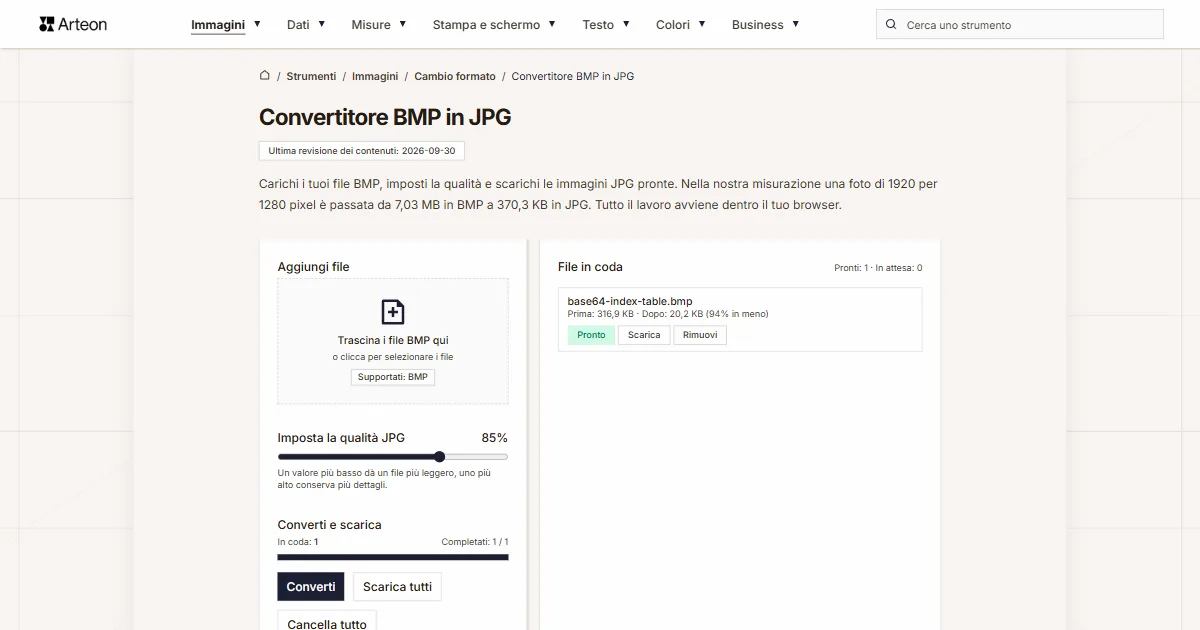Click the Pronto status badge
The width and height of the screenshot is (1200, 630).
click(591, 335)
